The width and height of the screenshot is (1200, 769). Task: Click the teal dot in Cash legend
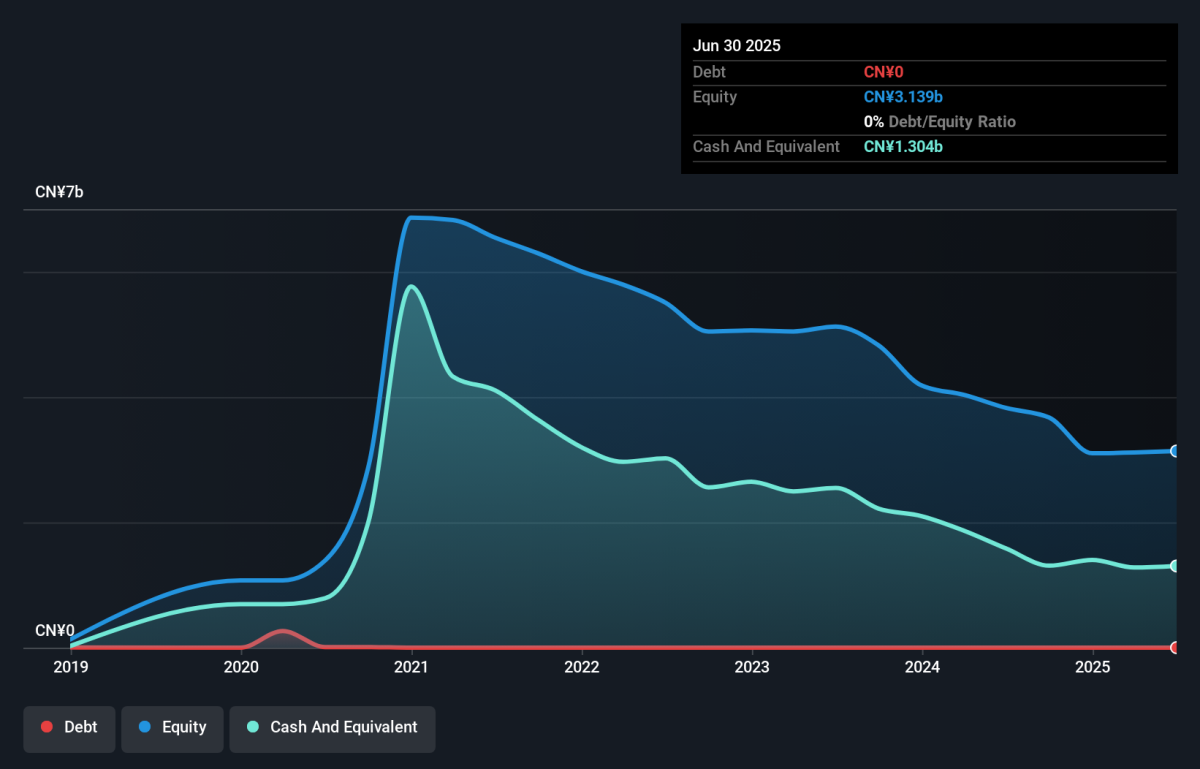pos(253,727)
